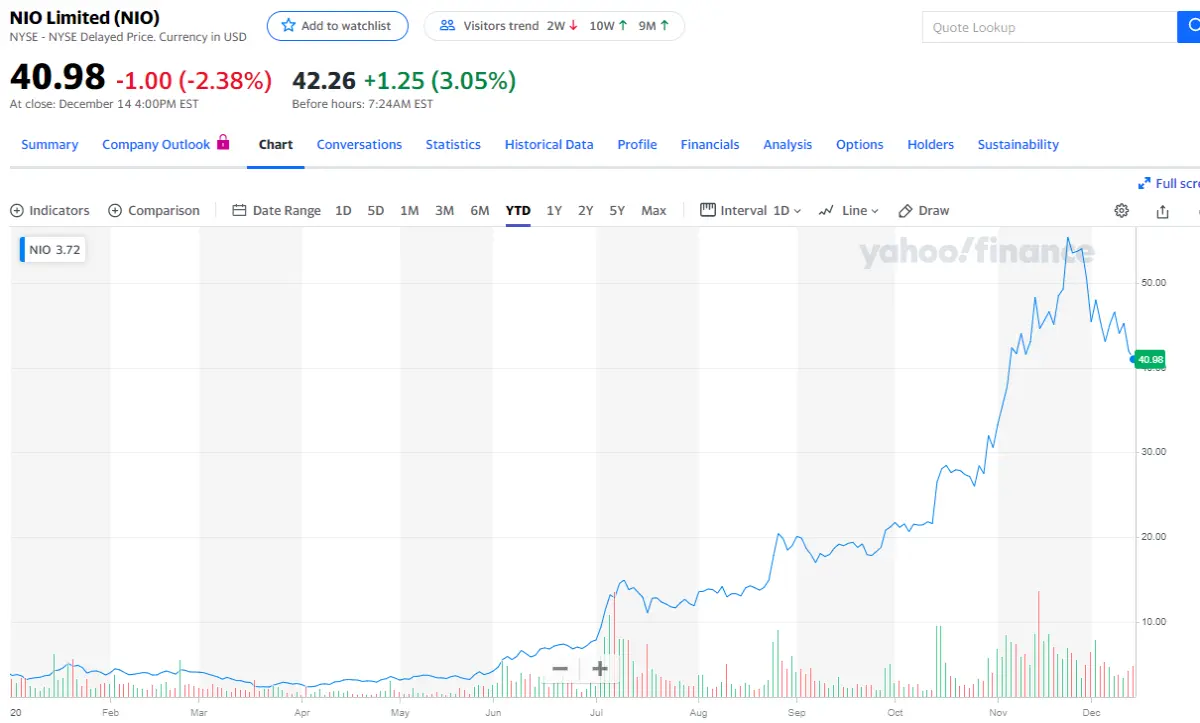Open the Sustainability tab
Image resolution: width=1200 pixels, height=723 pixels.
tap(1018, 145)
